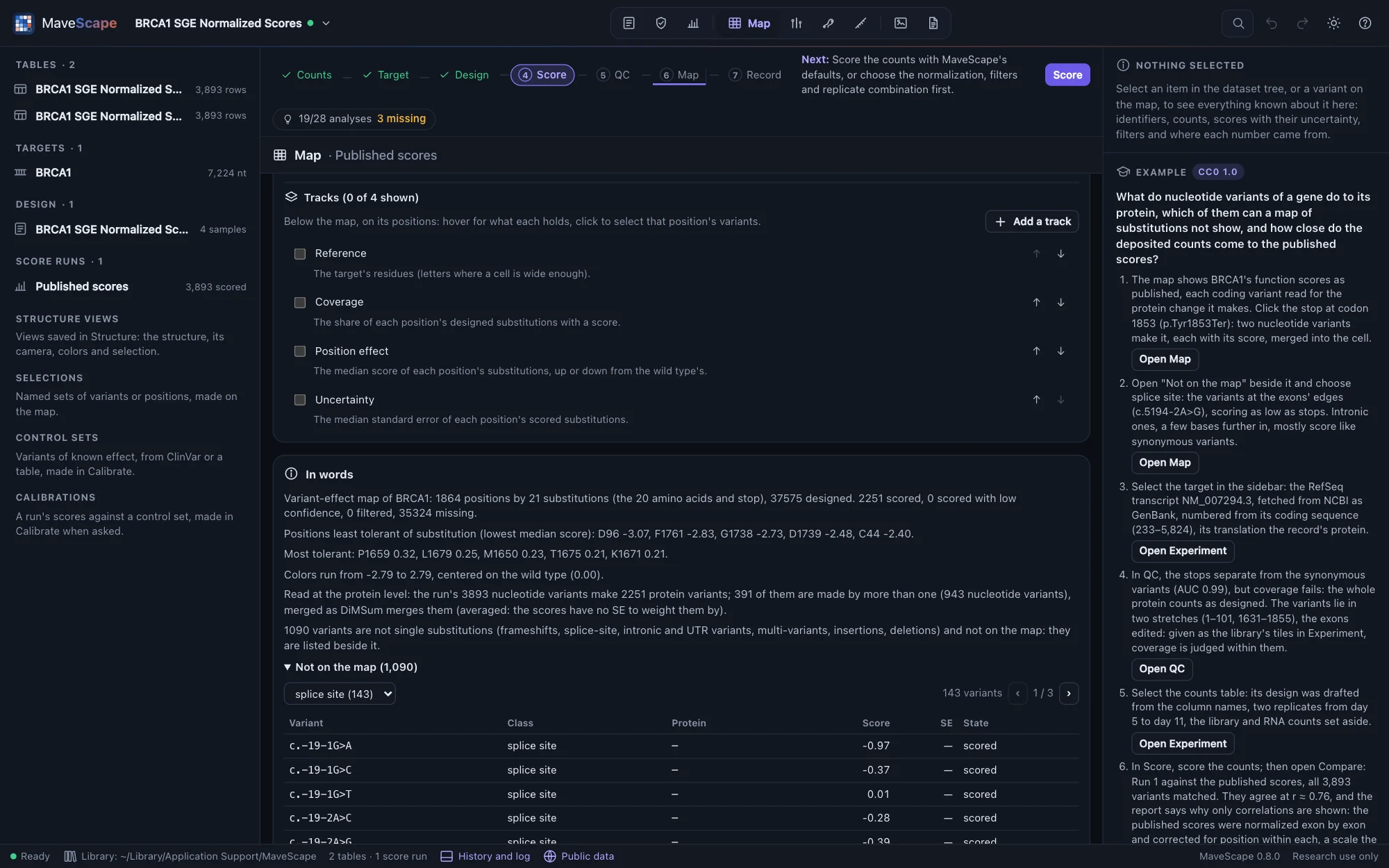
Task: Click the MaveScape logo icon
Action: tap(24, 23)
